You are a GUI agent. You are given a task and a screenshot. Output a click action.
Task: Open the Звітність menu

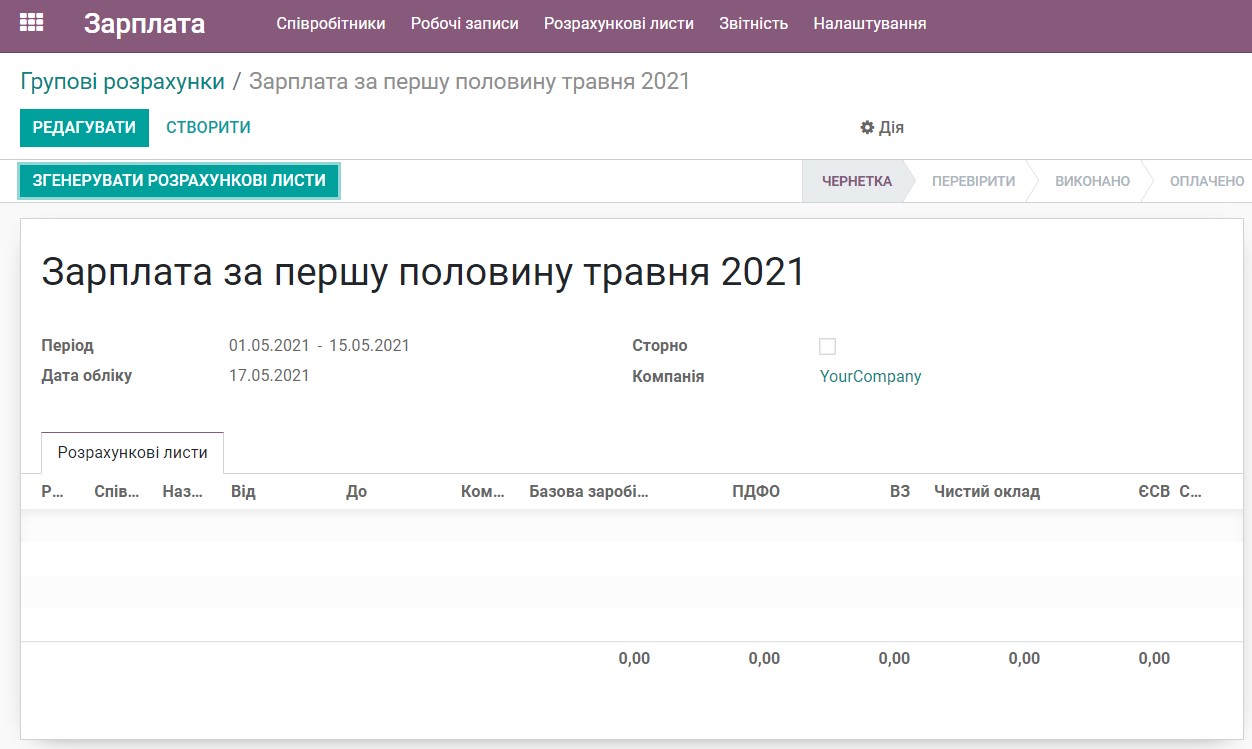click(753, 23)
